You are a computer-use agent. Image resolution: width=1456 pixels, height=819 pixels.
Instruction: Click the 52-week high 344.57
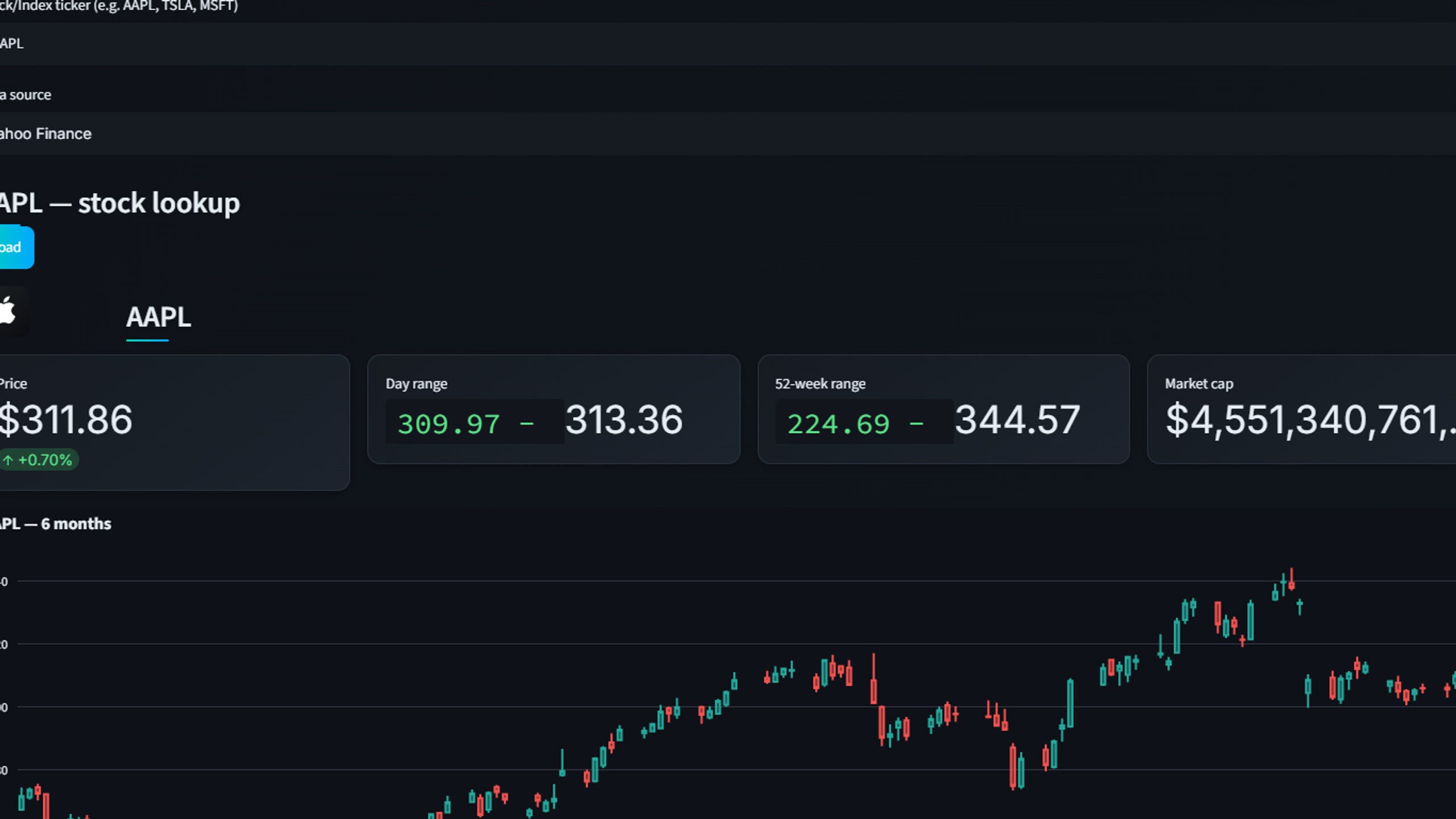1017,420
